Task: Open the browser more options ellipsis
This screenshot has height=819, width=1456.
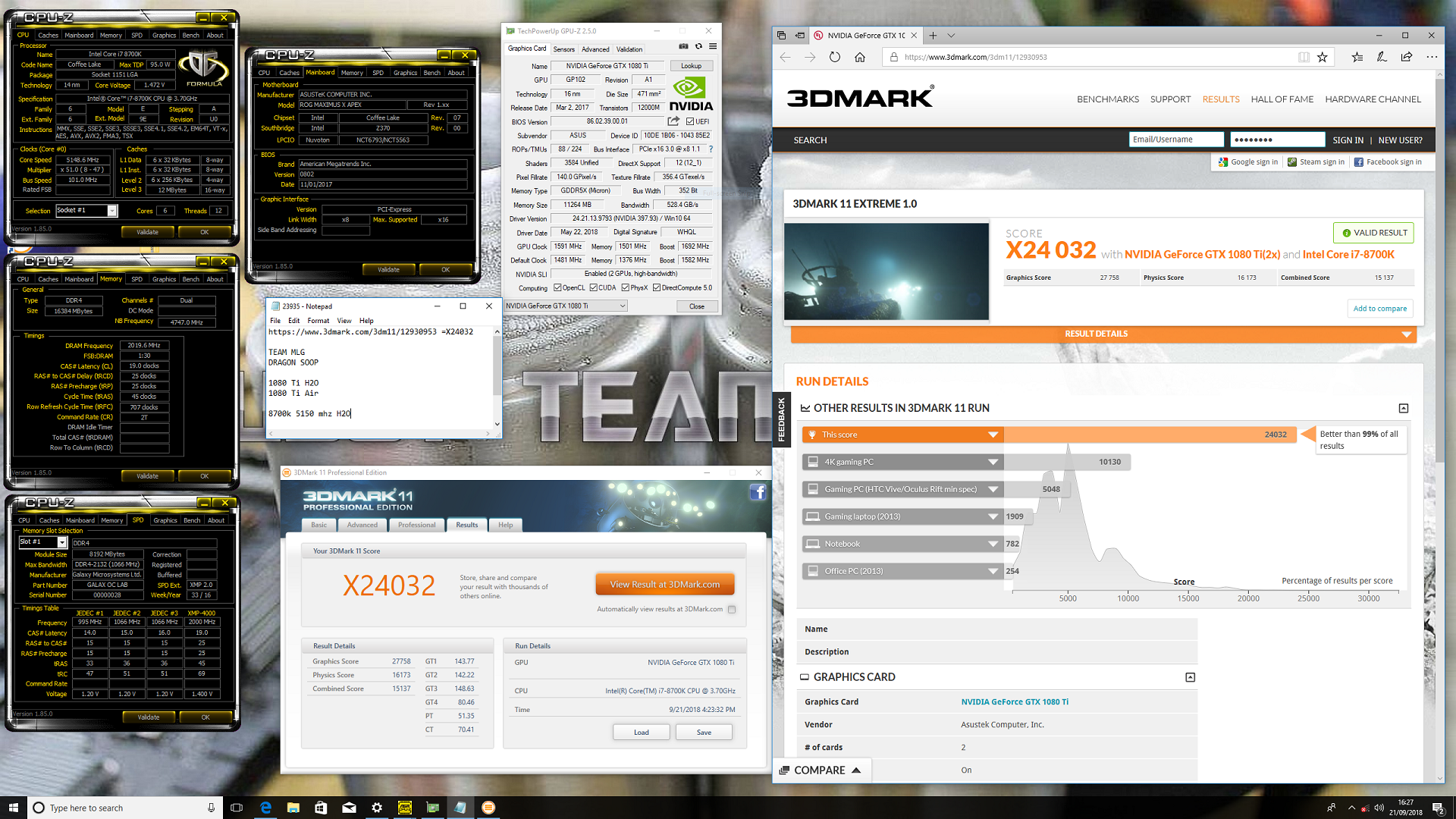Action: point(1432,57)
